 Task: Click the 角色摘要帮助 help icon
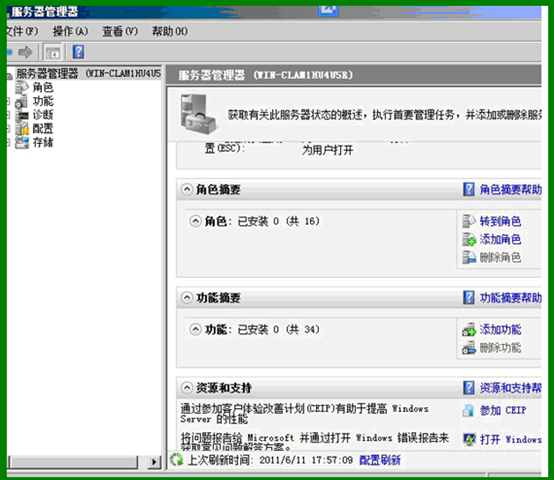469,189
